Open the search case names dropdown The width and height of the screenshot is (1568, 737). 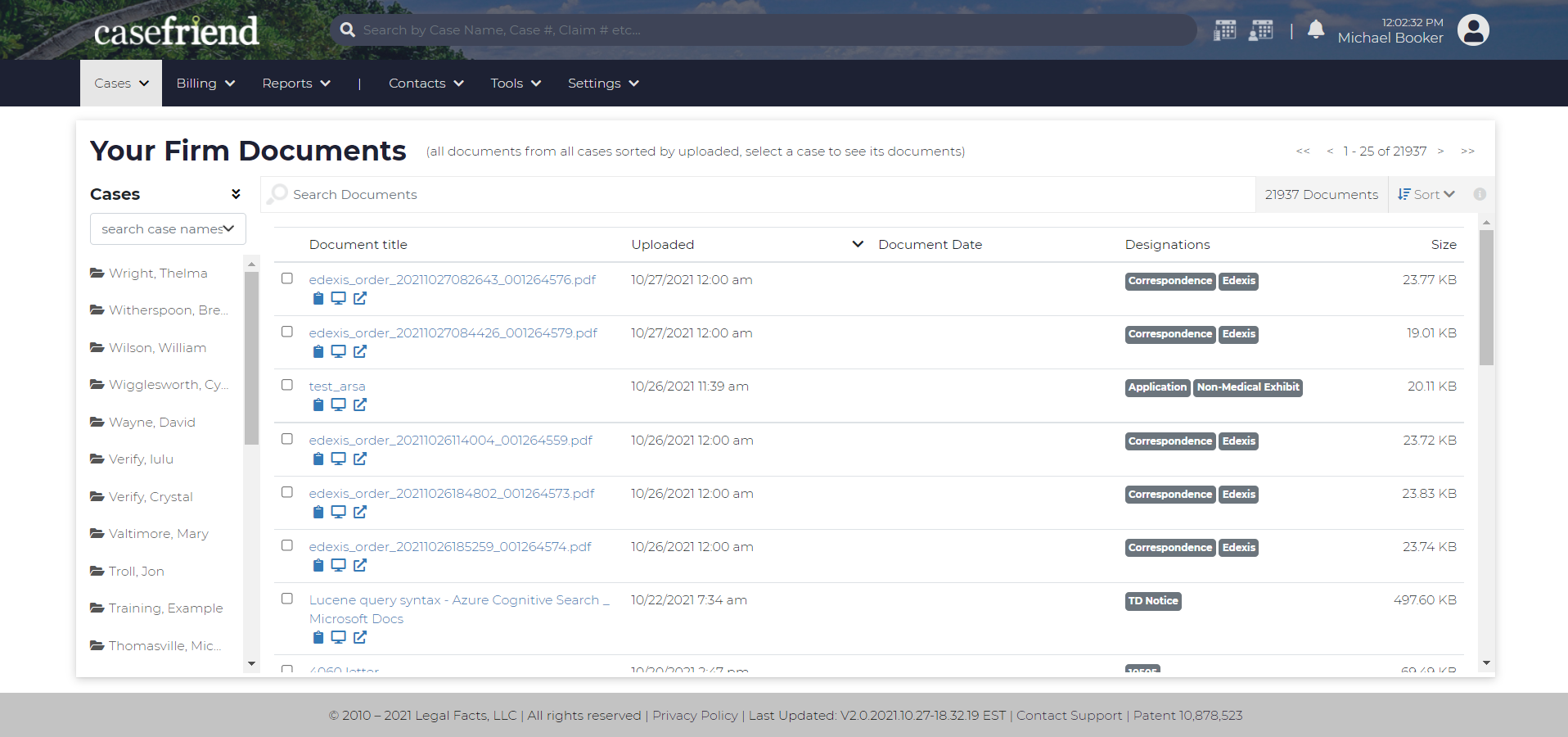click(168, 229)
